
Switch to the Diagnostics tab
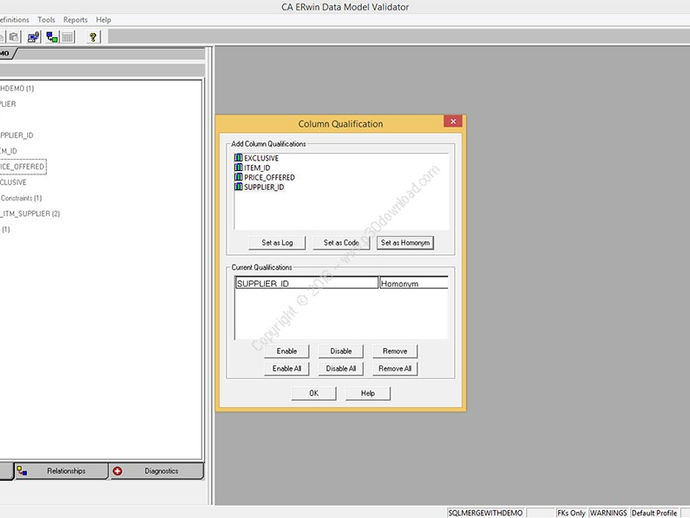pyautogui.click(x=157, y=471)
